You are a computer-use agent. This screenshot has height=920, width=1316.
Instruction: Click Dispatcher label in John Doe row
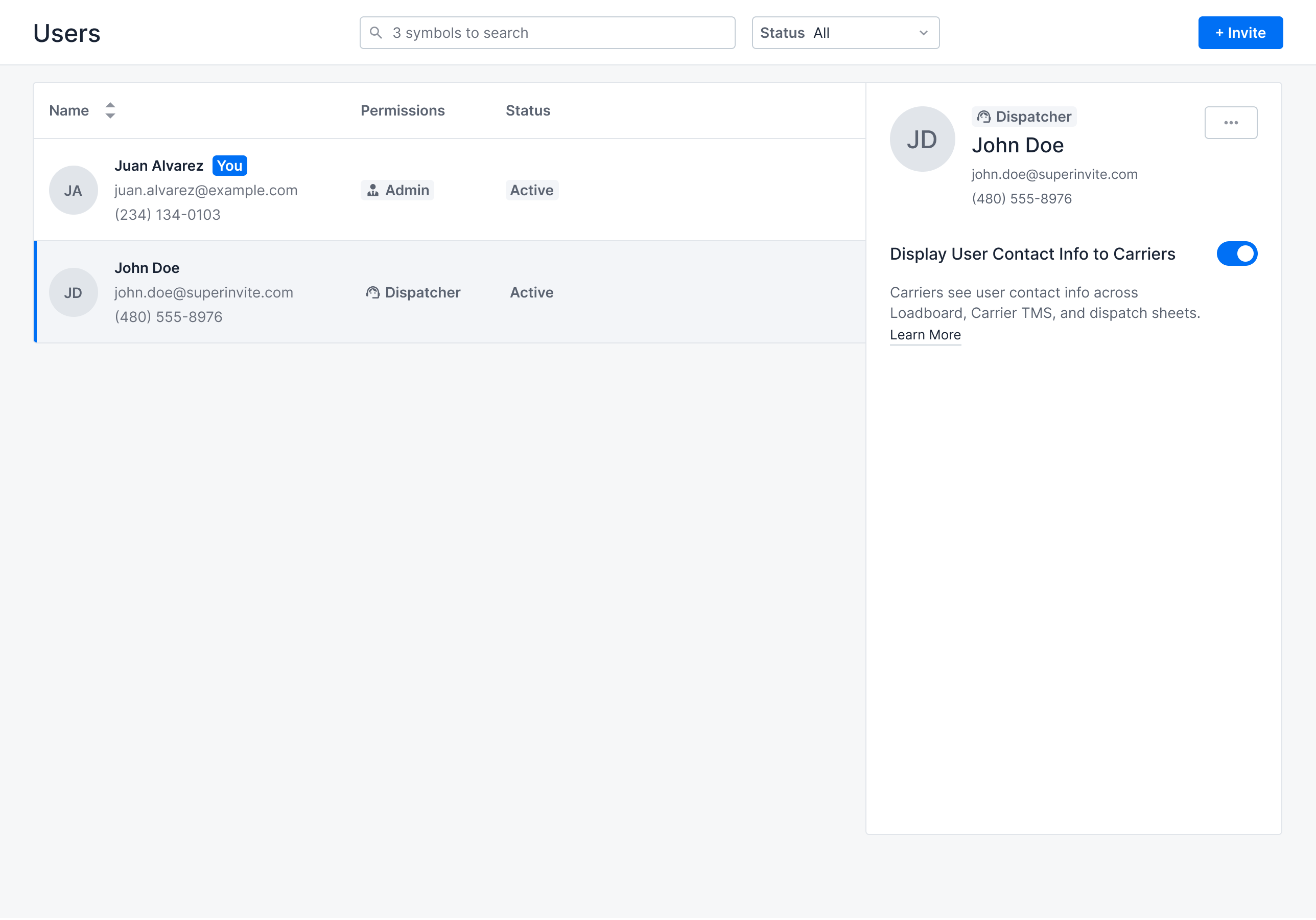(x=423, y=293)
